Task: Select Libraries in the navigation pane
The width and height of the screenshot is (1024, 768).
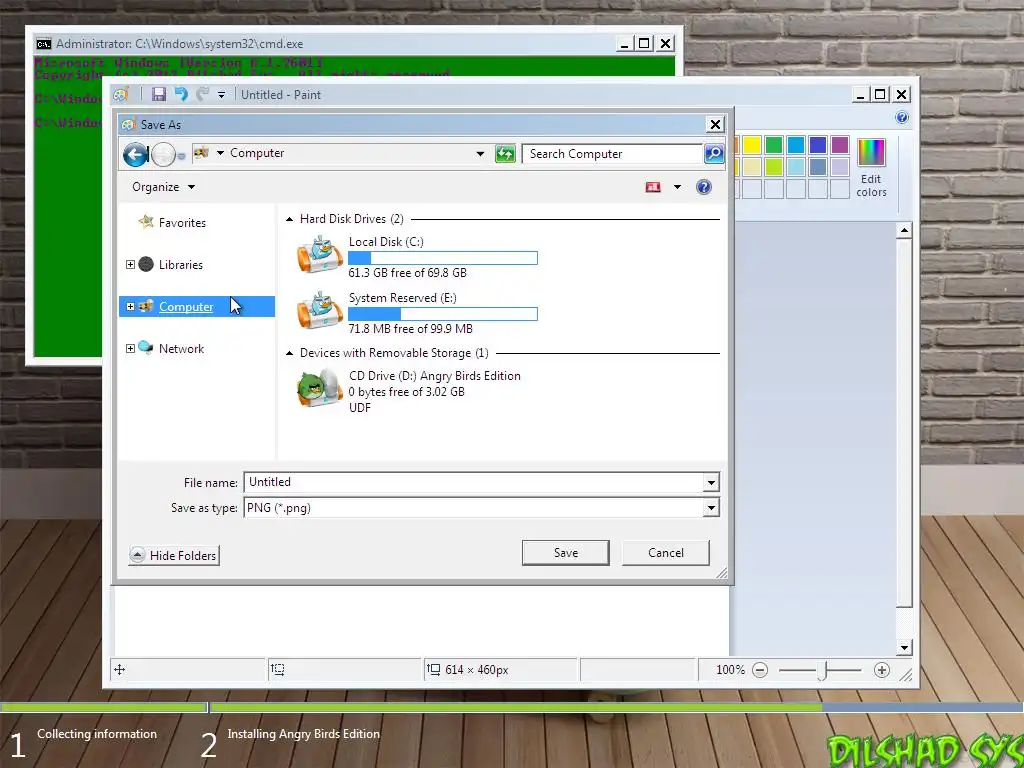Action: pos(181,264)
